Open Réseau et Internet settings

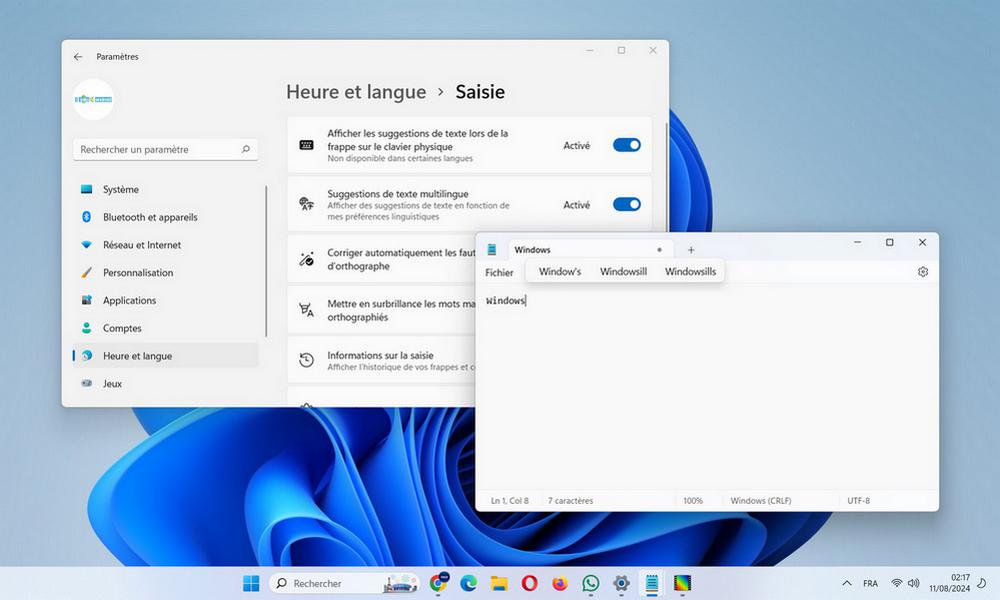(x=166, y=245)
